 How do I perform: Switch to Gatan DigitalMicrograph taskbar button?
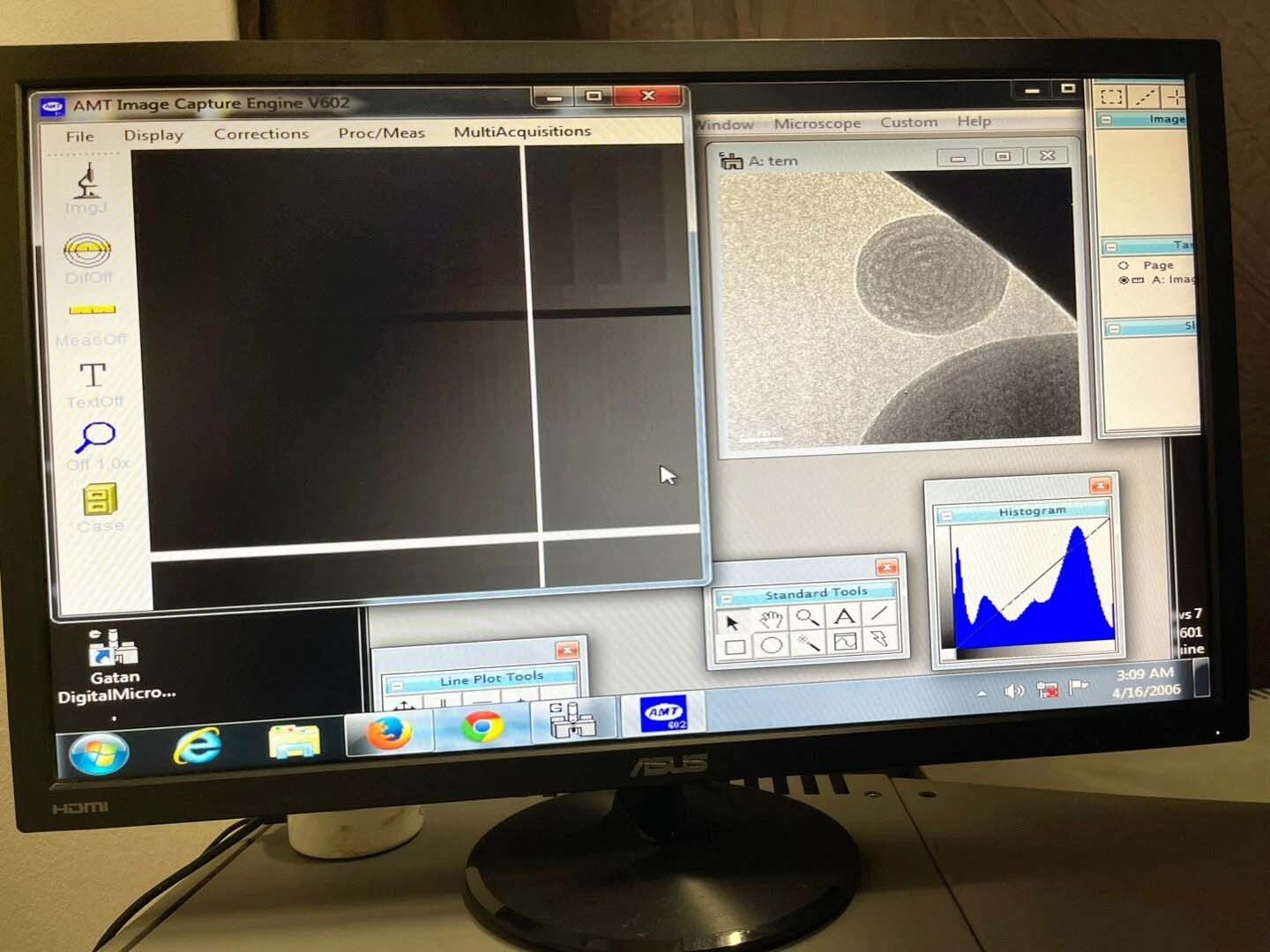[x=572, y=720]
